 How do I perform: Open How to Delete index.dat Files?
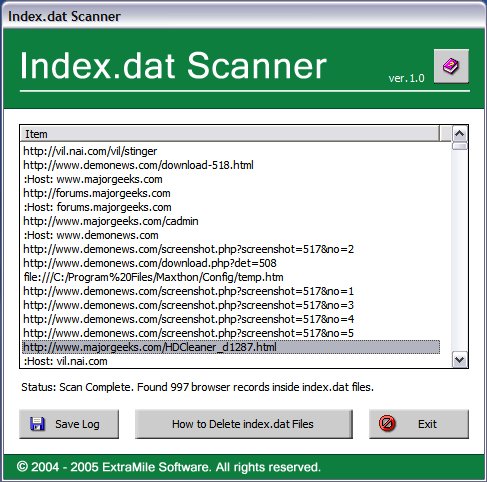(x=244, y=424)
